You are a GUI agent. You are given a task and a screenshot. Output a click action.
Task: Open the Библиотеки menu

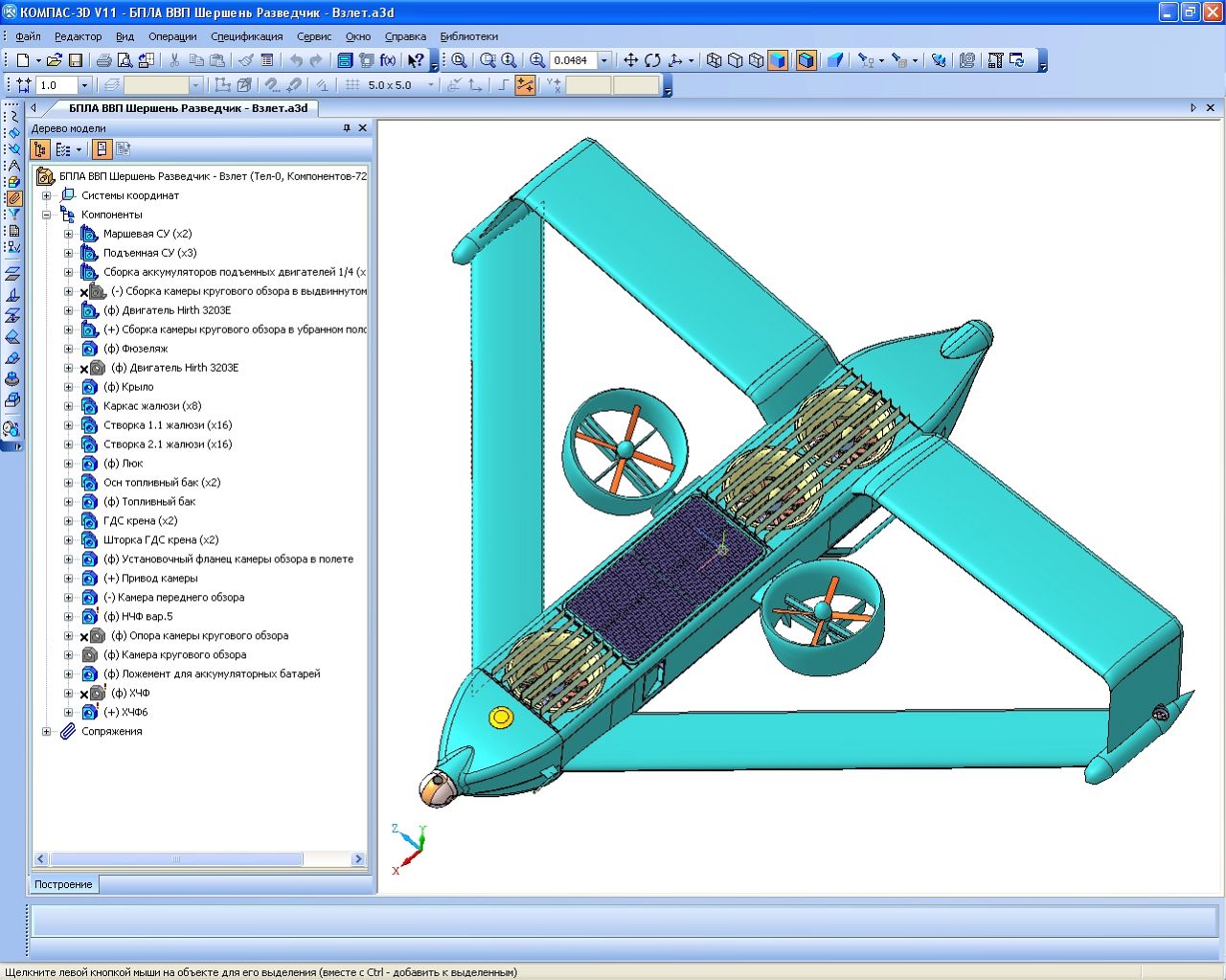(x=468, y=36)
